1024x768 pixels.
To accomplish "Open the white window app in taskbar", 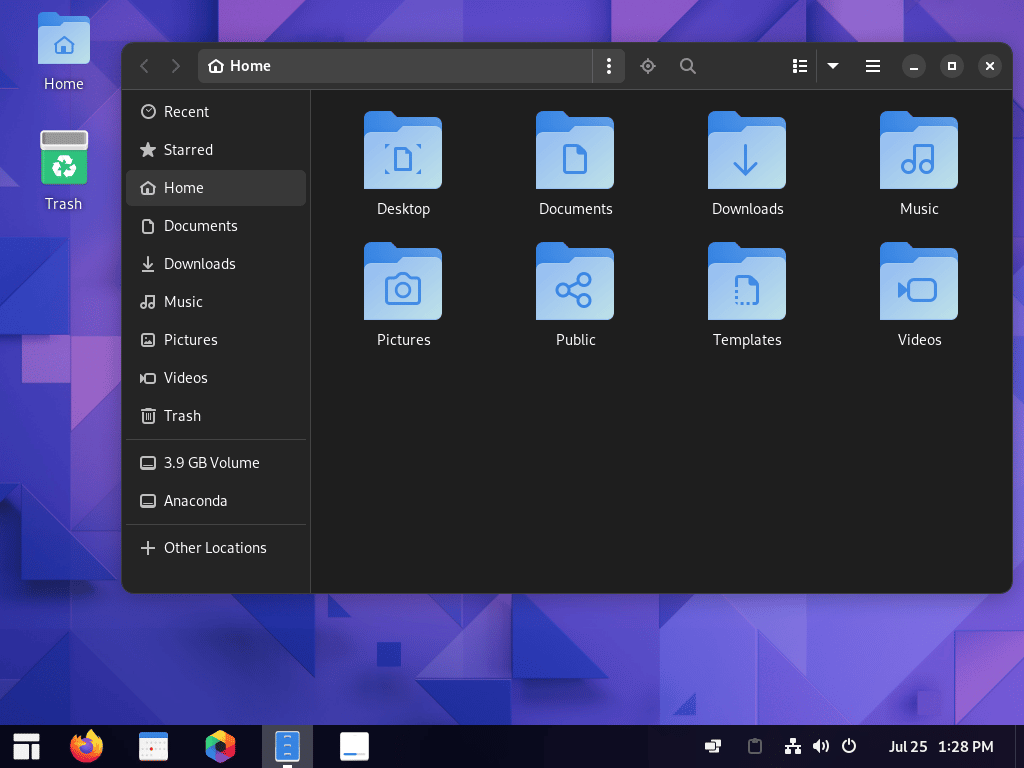I will [354, 746].
